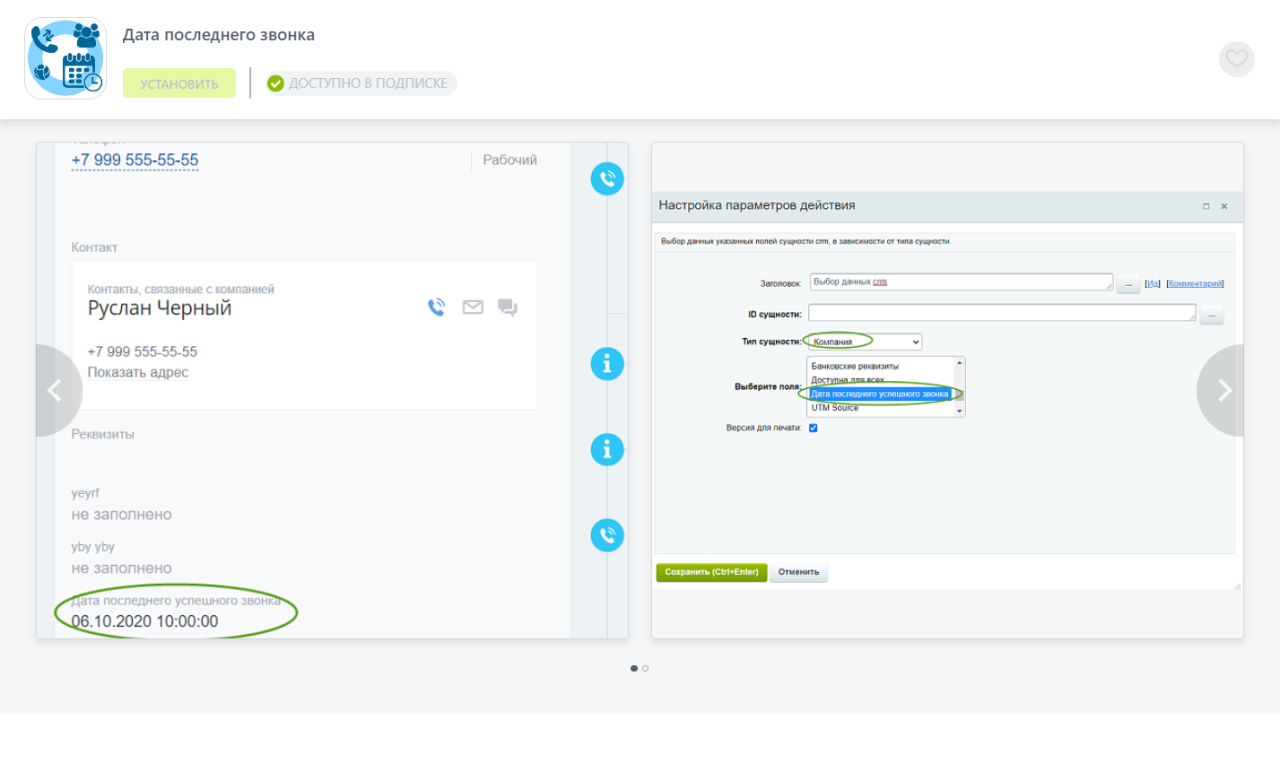The height and width of the screenshot is (763, 1280).
Task: Click the ellipsis button beside Заголовок field
Action: [1128, 284]
